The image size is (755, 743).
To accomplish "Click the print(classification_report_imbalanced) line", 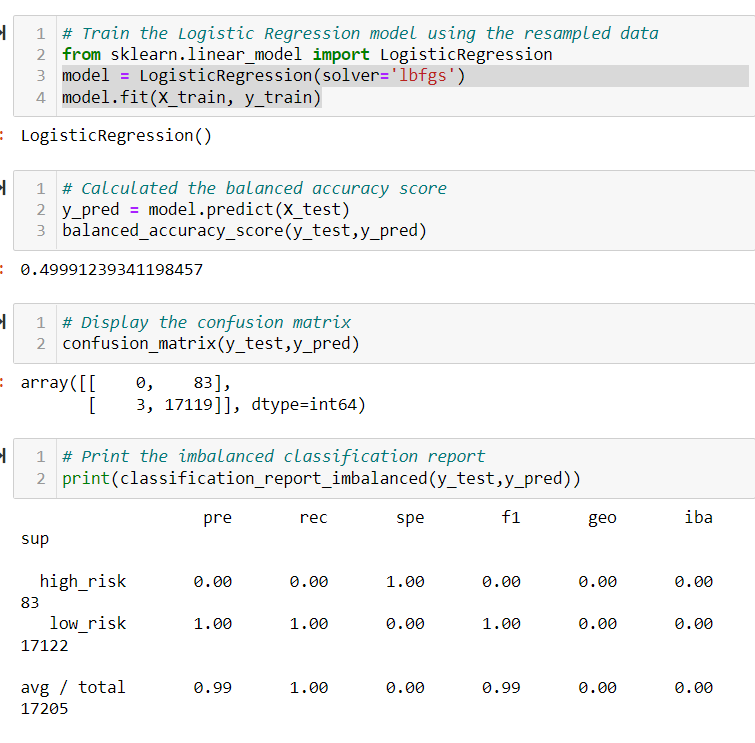I will (x=321, y=479).
